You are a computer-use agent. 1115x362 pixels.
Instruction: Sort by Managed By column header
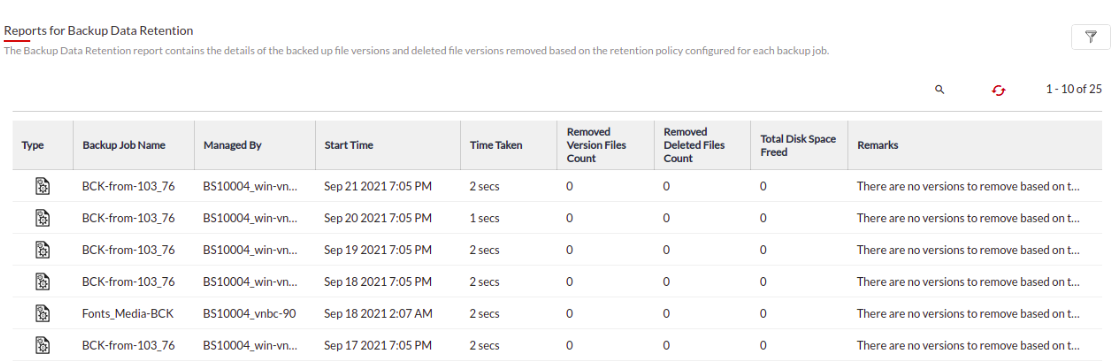(233, 145)
